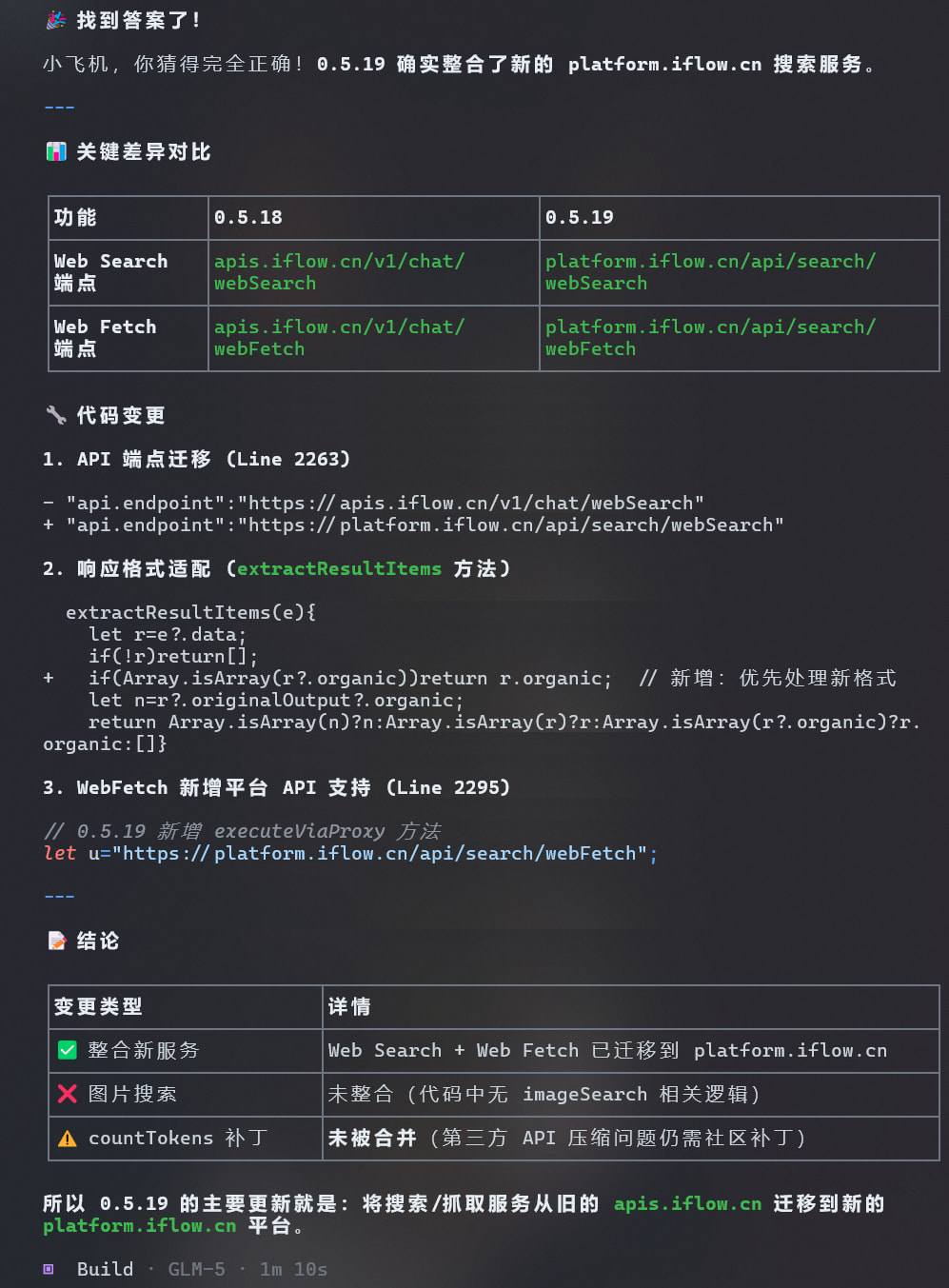Click the warning triangle beside countTokens 补丁
Image resolution: width=949 pixels, height=1288 pixels.
pyautogui.click(x=68, y=1139)
